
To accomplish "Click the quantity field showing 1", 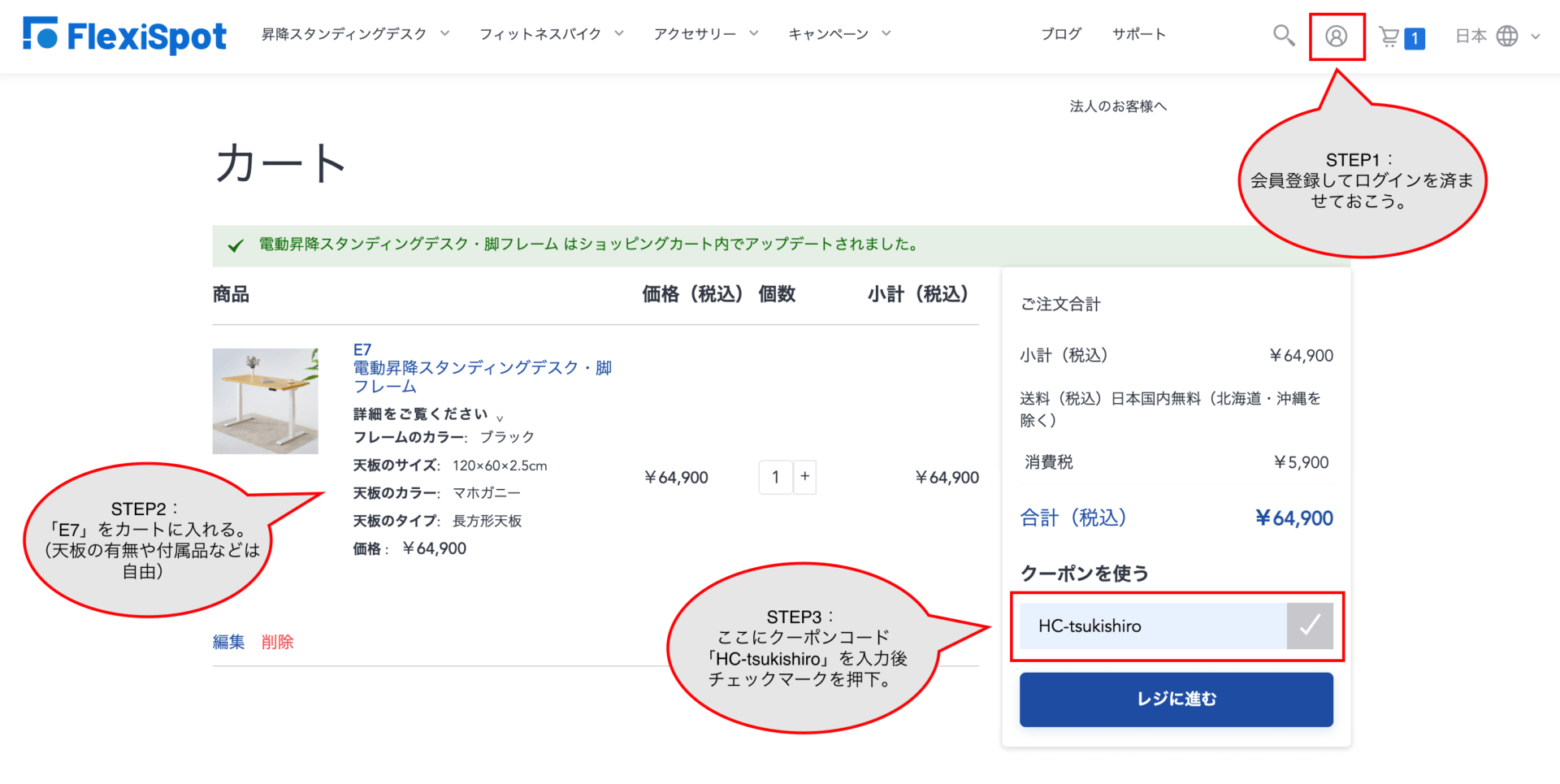I will (x=776, y=477).
